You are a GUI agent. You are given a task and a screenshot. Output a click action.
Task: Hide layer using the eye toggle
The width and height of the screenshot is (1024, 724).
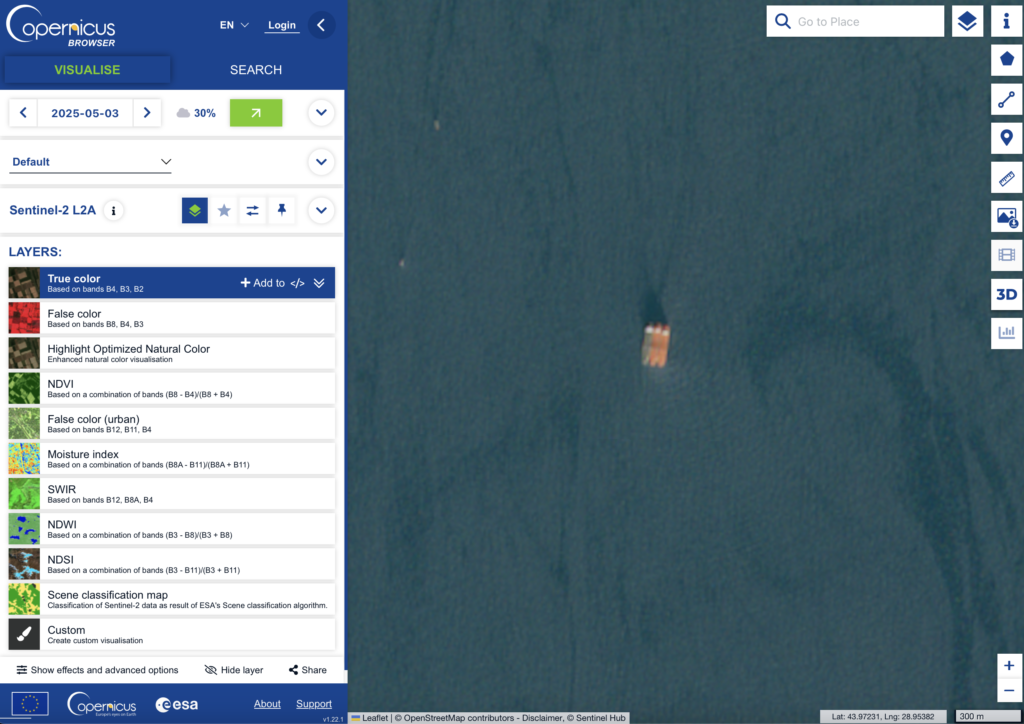point(233,670)
